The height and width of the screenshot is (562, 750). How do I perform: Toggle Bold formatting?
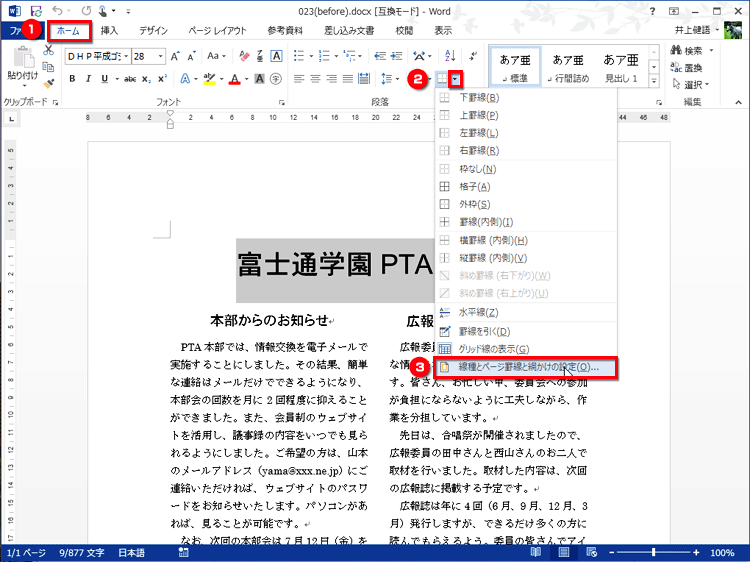(72, 79)
